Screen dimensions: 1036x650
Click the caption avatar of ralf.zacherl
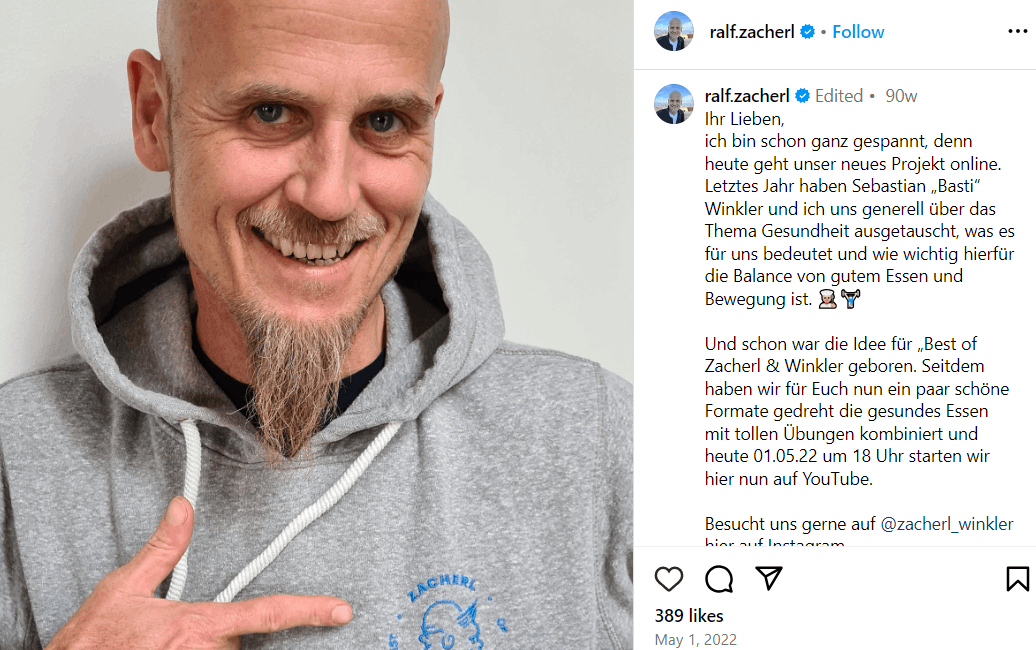point(674,104)
